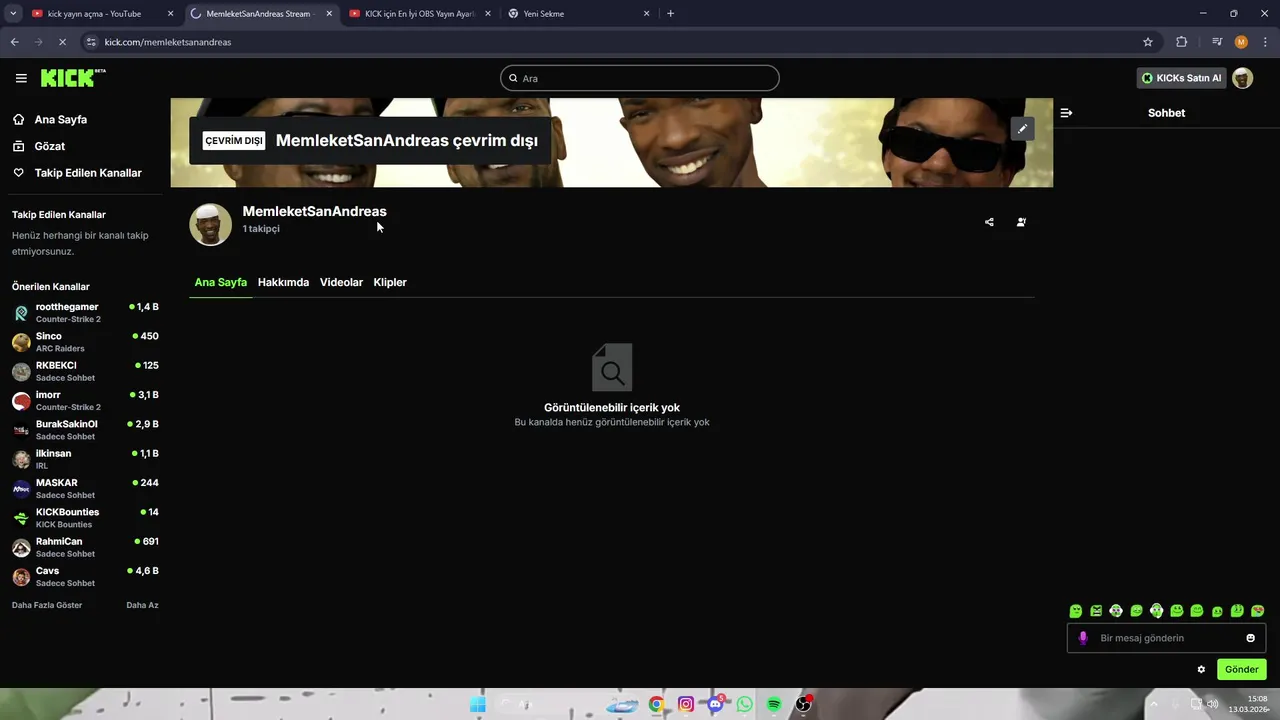Image resolution: width=1280 pixels, height=720 pixels.
Task: Click the Bir mesaj gönderin input
Action: pyautogui.click(x=1166, y=638)
